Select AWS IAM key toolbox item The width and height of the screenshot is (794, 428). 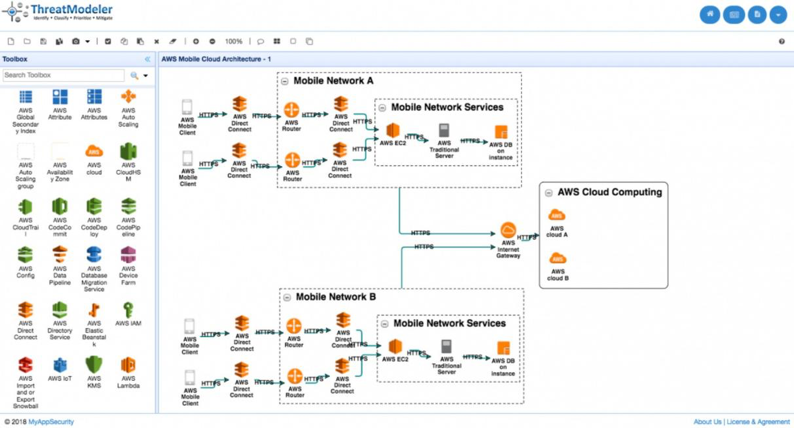coord(128,314)
